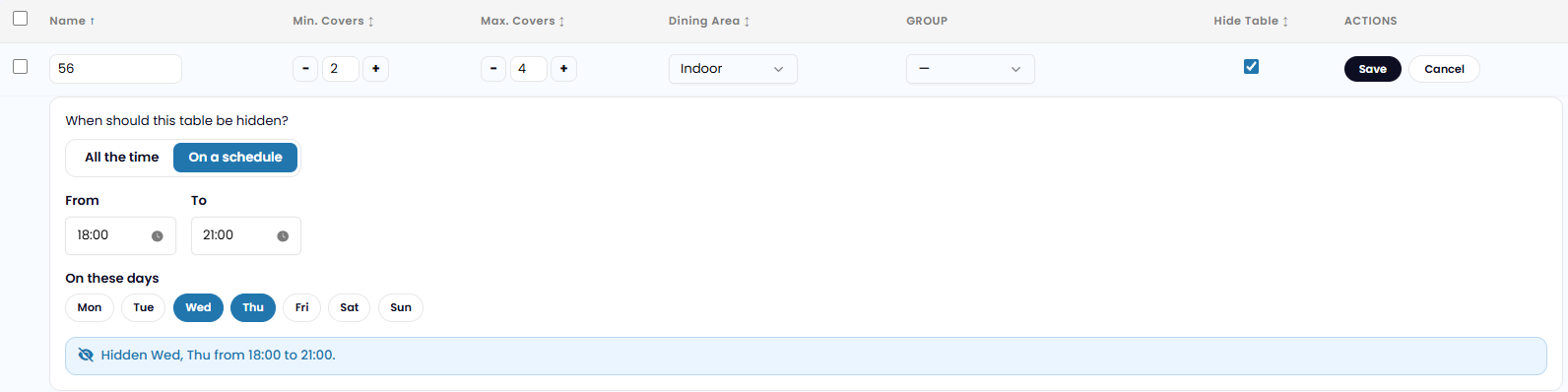Tick the select-all header checkbox
1568x392 pixels.
20,19
